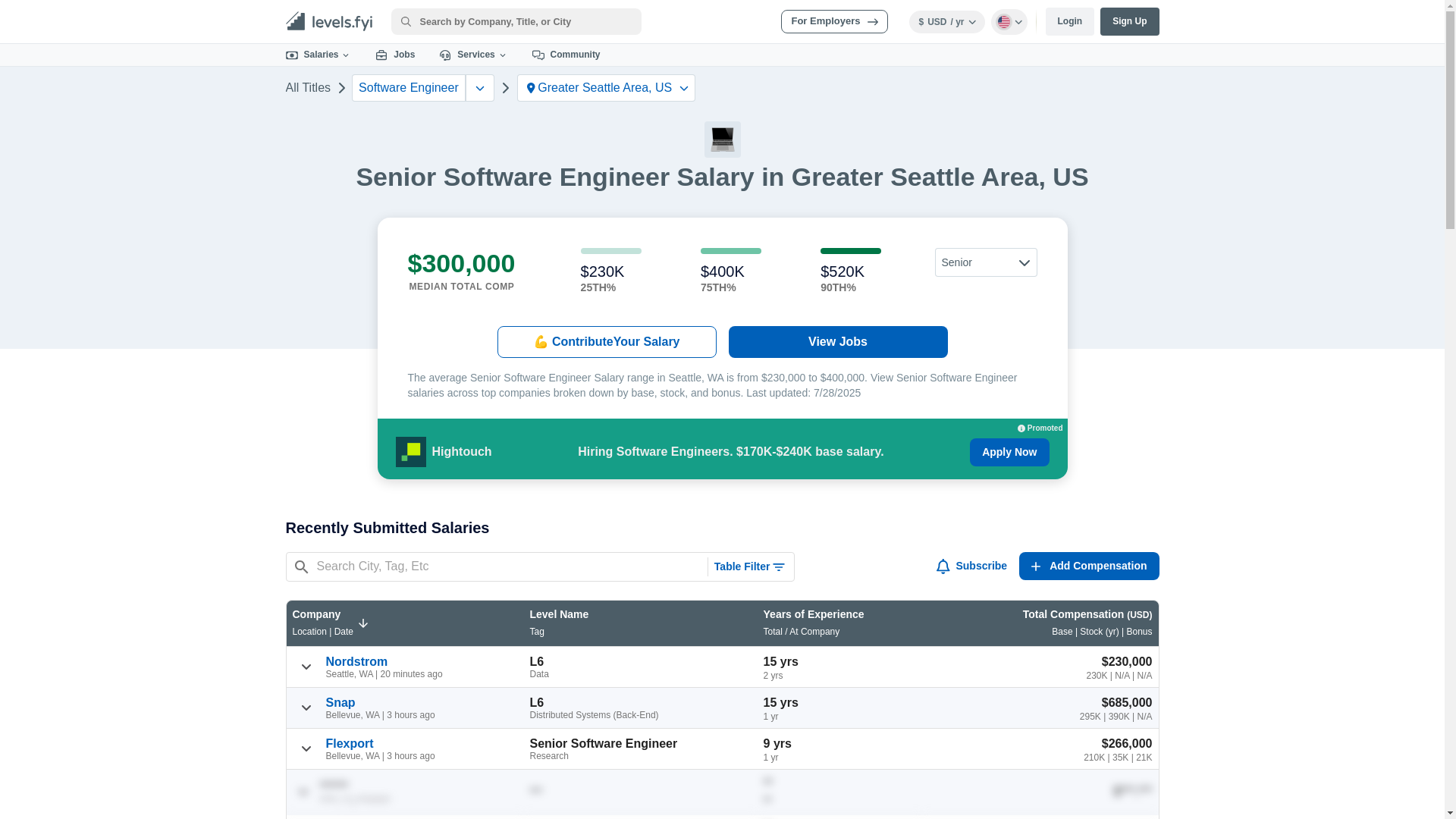This screenshot has width=1456, height=819.
Task: Sort by Company column arrow icon
Action: click(363, 623)
